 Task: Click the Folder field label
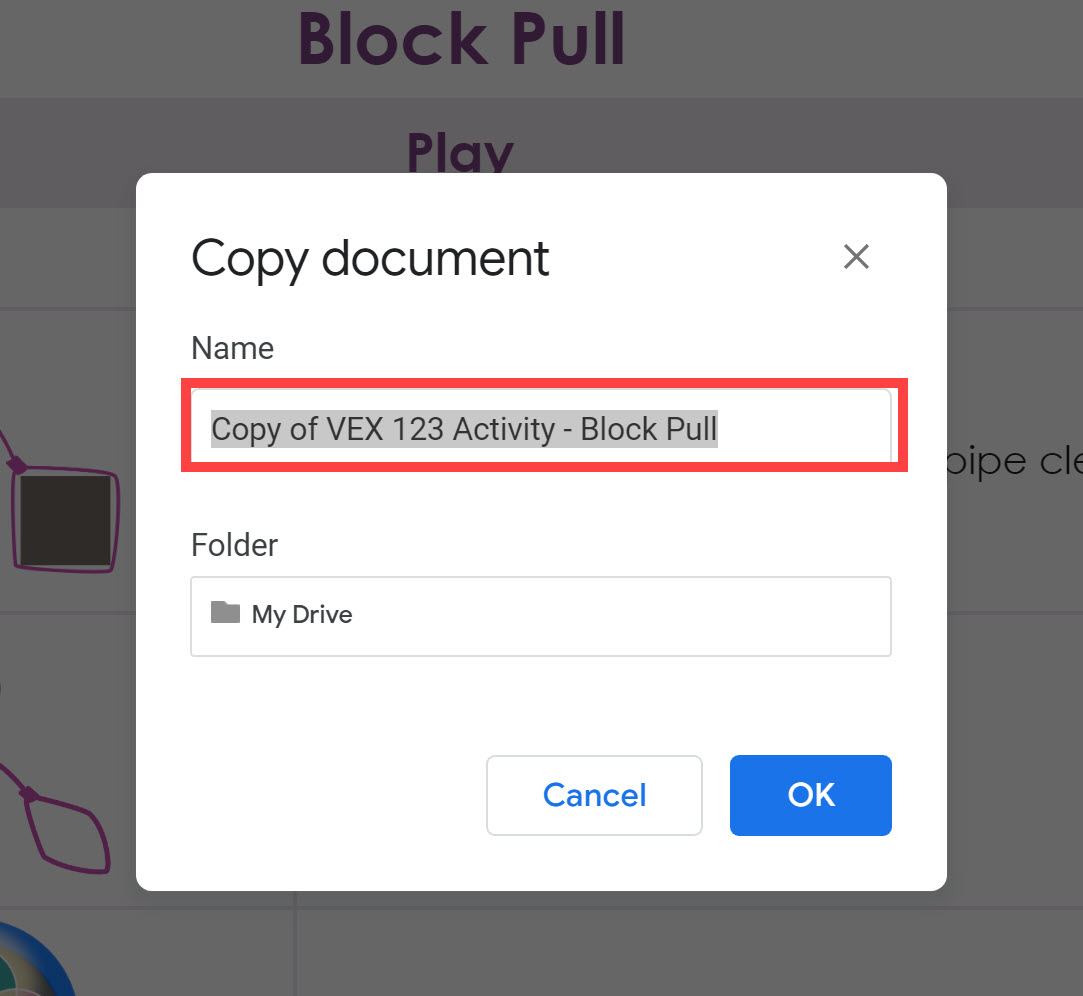[x=234, y=545]
